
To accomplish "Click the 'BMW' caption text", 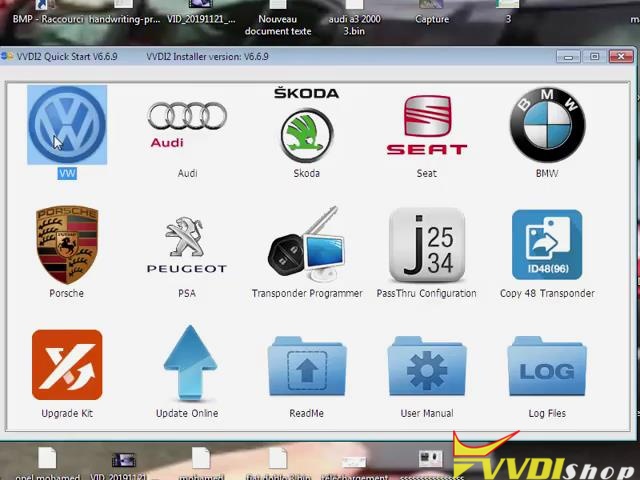I will (x=547, y=173).
